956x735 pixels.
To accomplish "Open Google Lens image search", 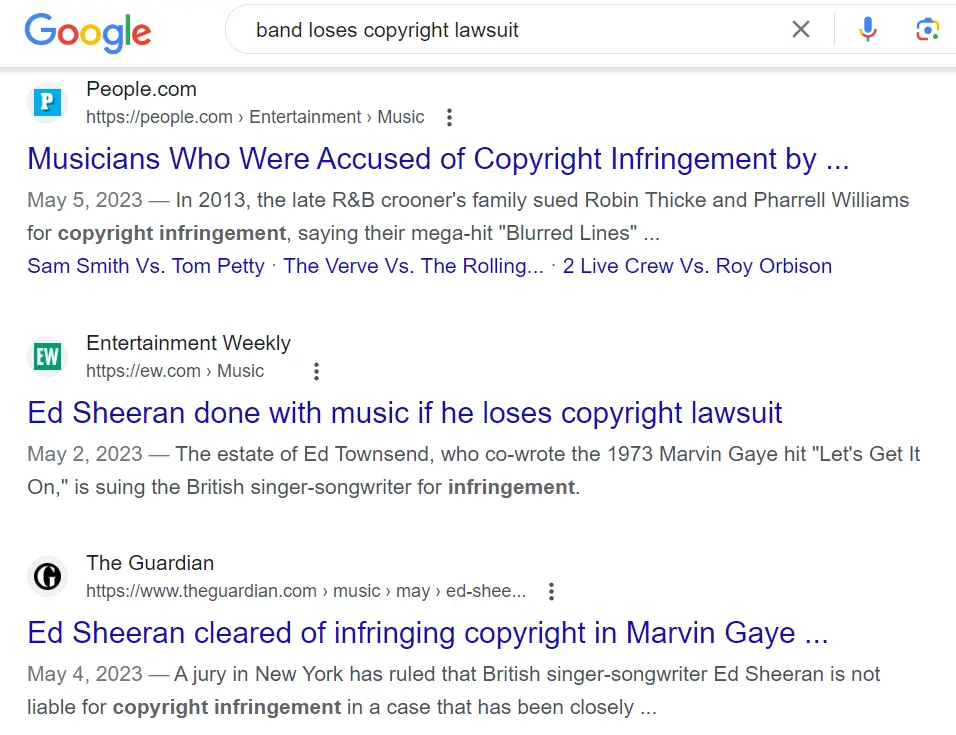I will pos(927,30).
